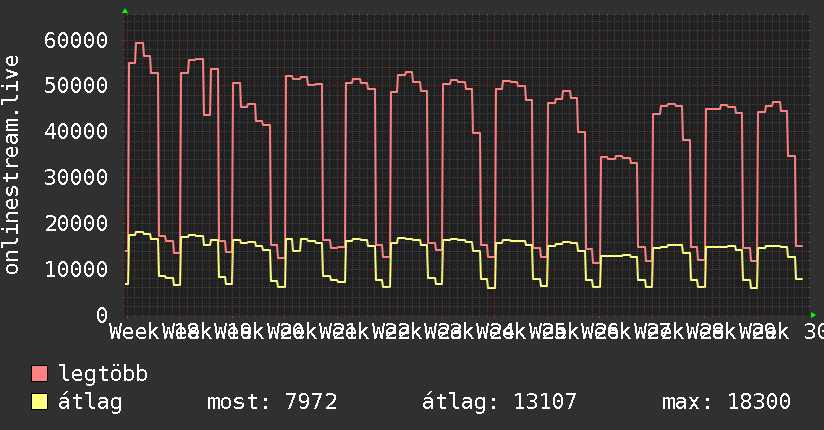The image size is (824, 430).
Task: Click the 0 y-axis label
Action: [x=102, y=315]
